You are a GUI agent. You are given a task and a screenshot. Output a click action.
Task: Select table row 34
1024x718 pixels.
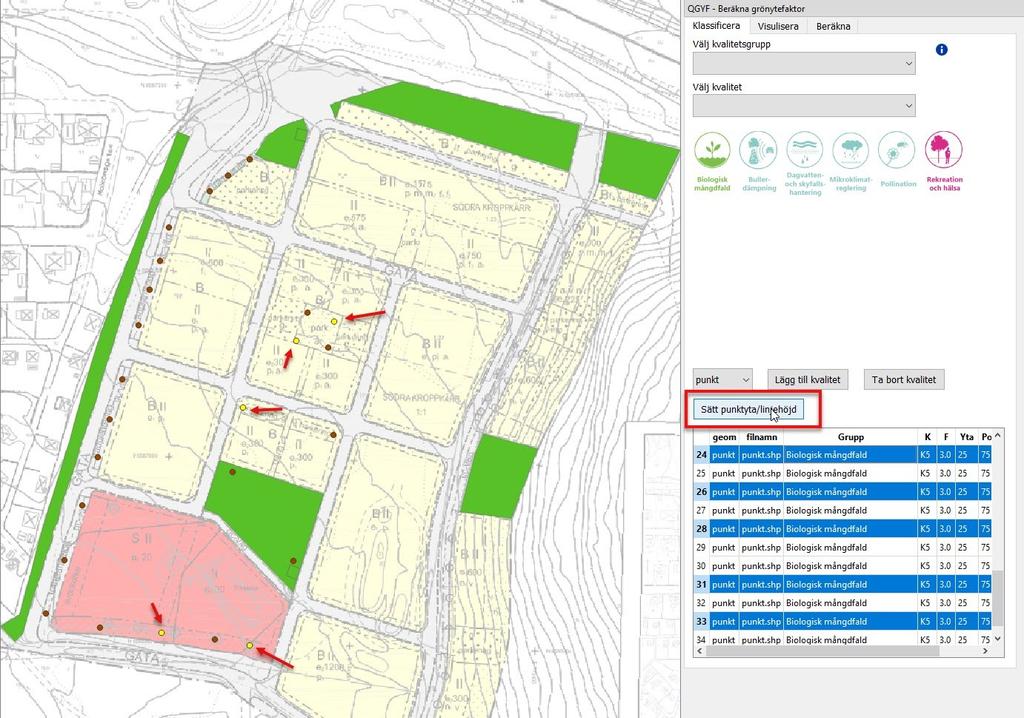(842, 640)
